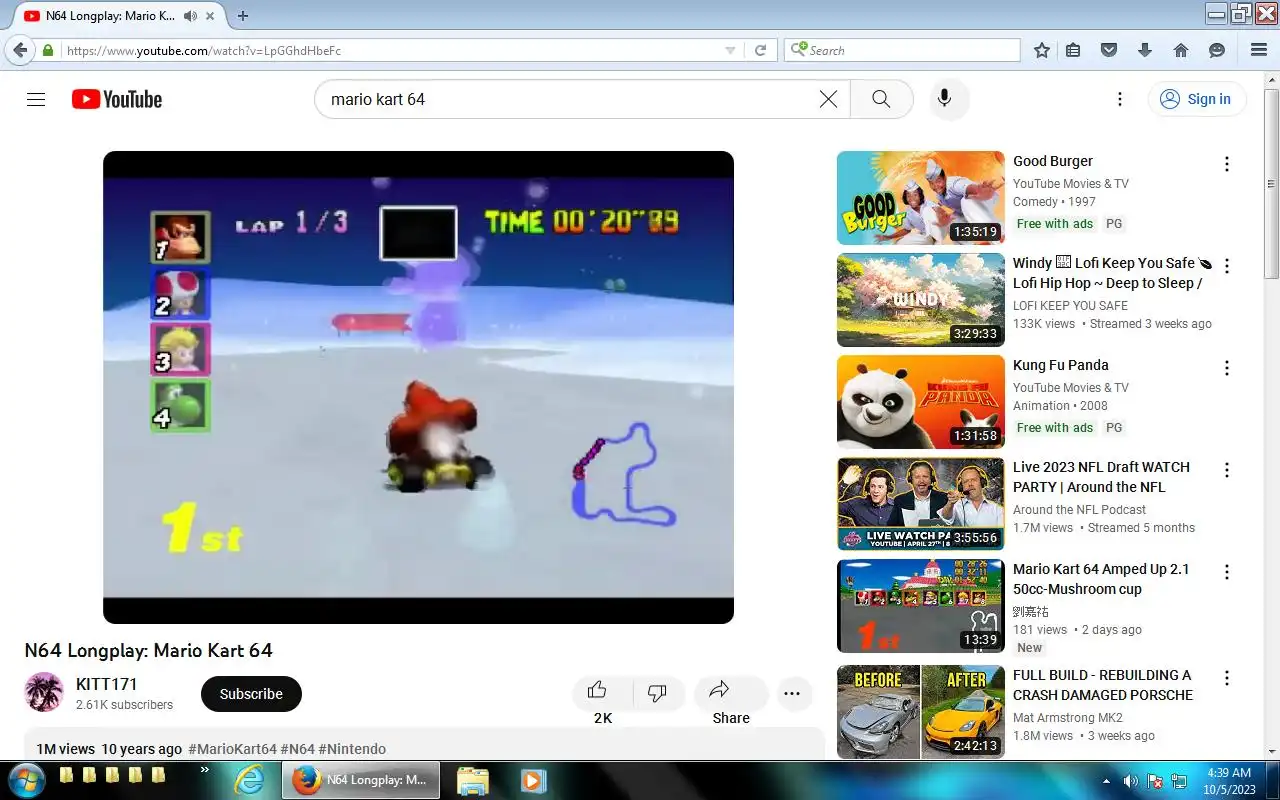Screen dimensions: 1280x800
Task: Like the video with thumbs up
Action: (x=597, y=691)
